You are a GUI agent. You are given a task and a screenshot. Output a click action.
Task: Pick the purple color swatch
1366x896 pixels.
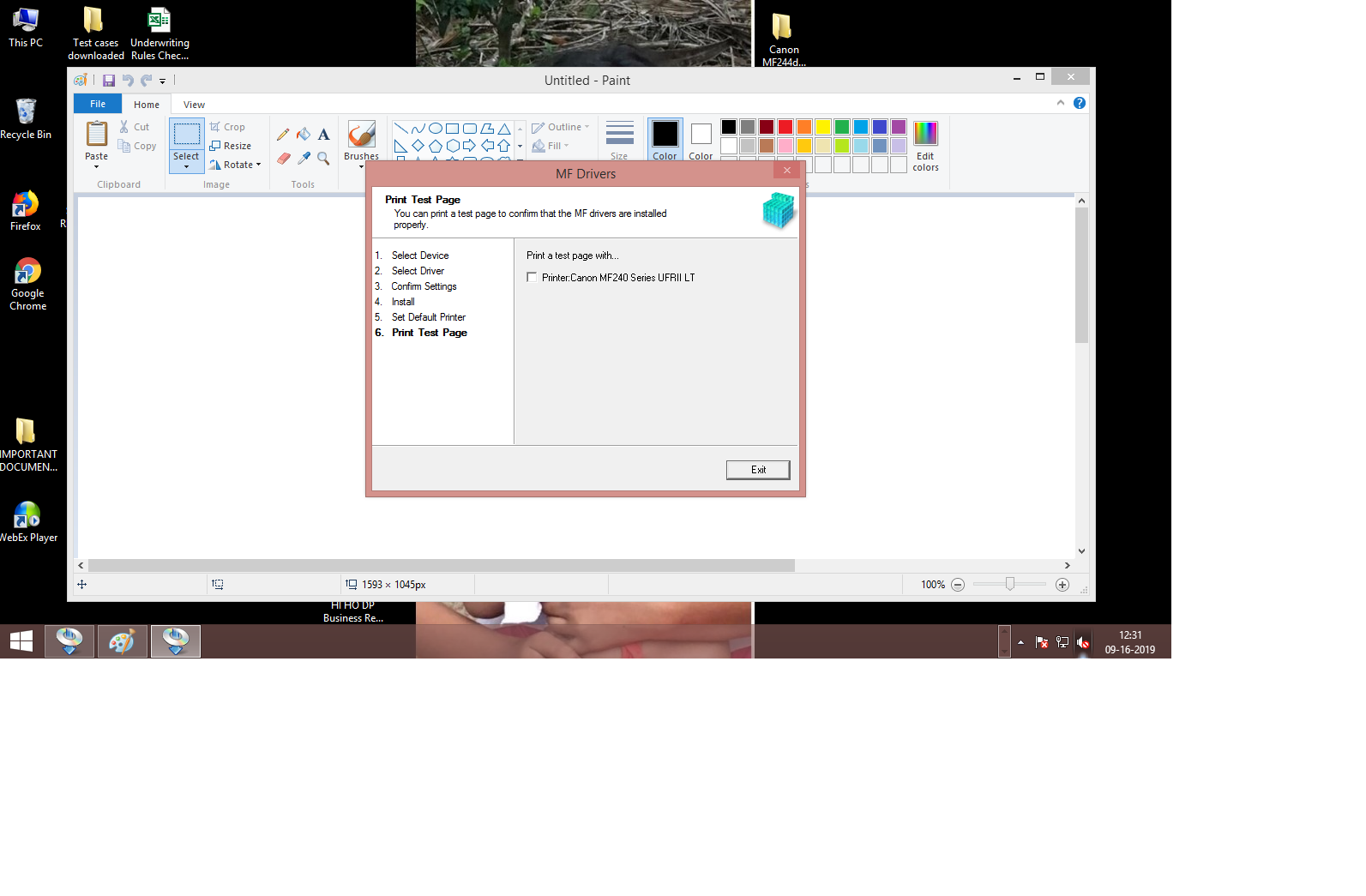899,127
